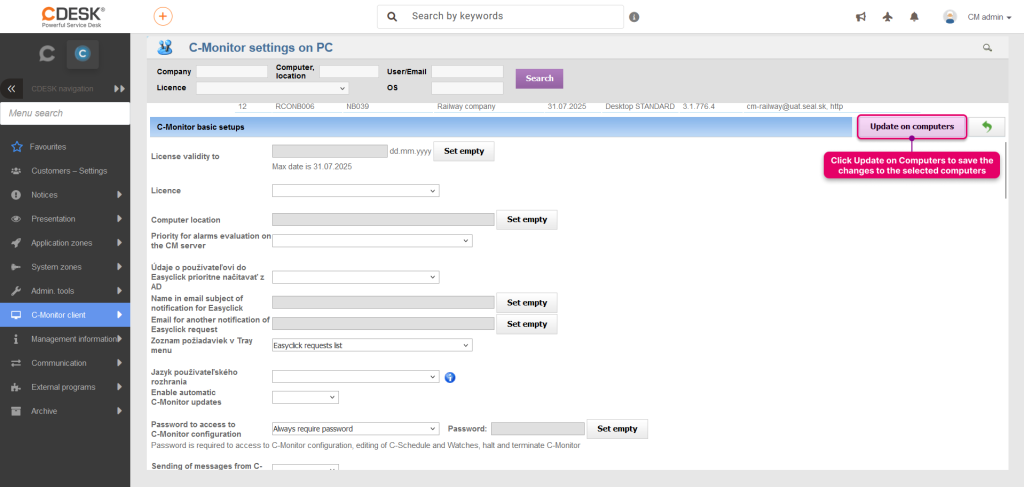Click the blue info icon beside language
This screenshot has width=1024, height=487.
(449, 377)
